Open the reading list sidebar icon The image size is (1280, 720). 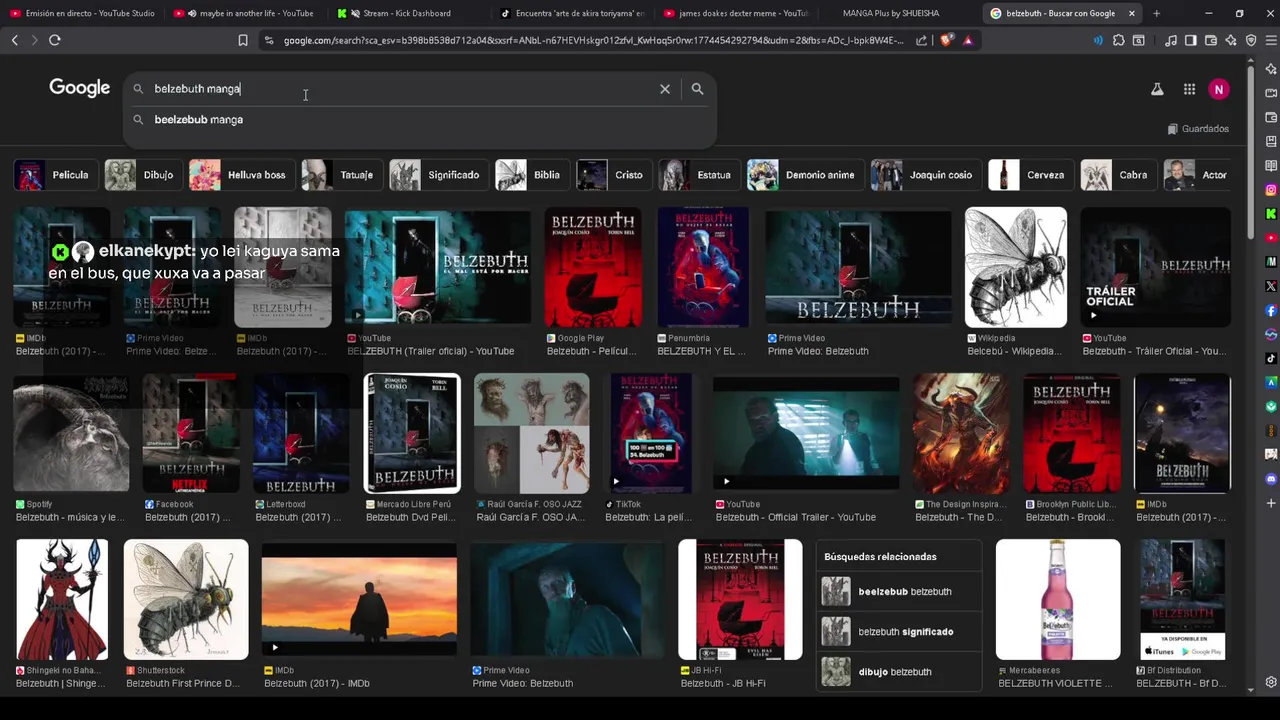click(x=1271, y=165)
